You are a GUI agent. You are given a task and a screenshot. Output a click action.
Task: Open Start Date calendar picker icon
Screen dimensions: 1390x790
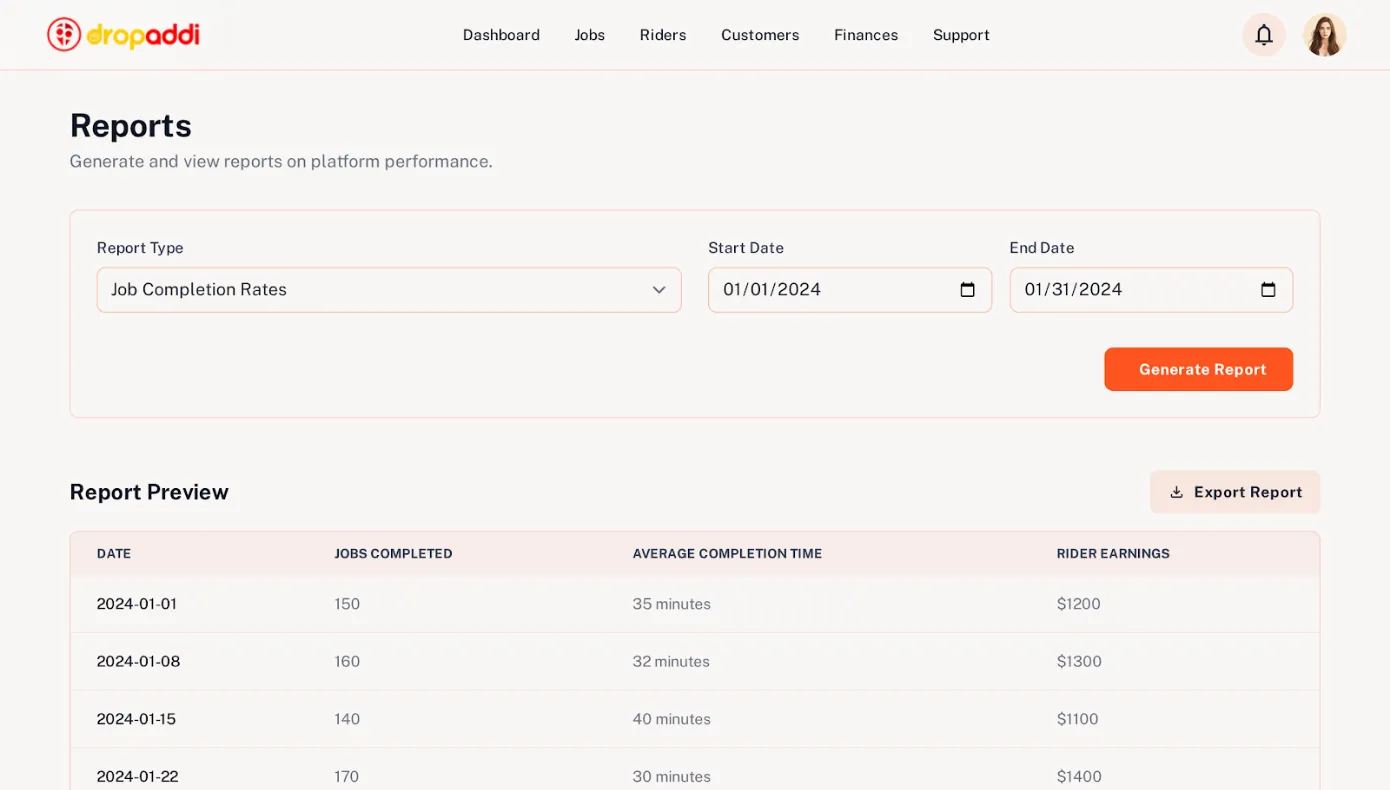tap(967, 290)
